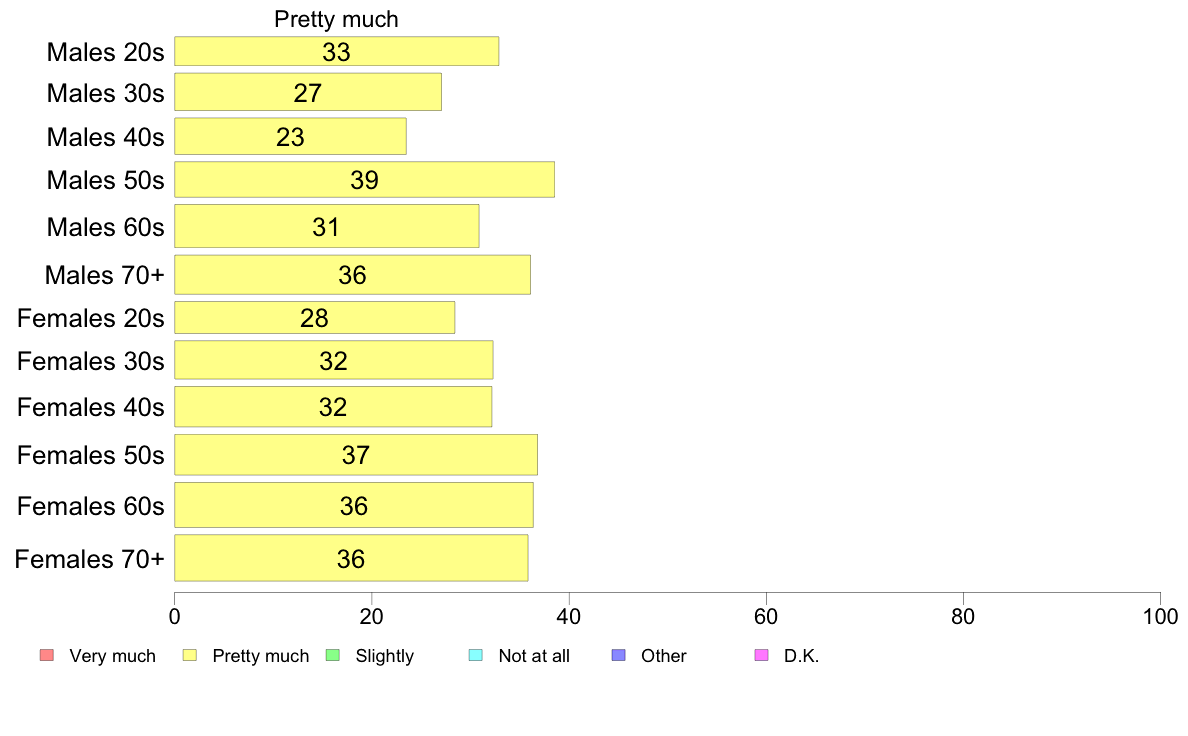
Task: Select the Males 20s bar showing 33
Action: pyautogui.click(x=336, y=52)
